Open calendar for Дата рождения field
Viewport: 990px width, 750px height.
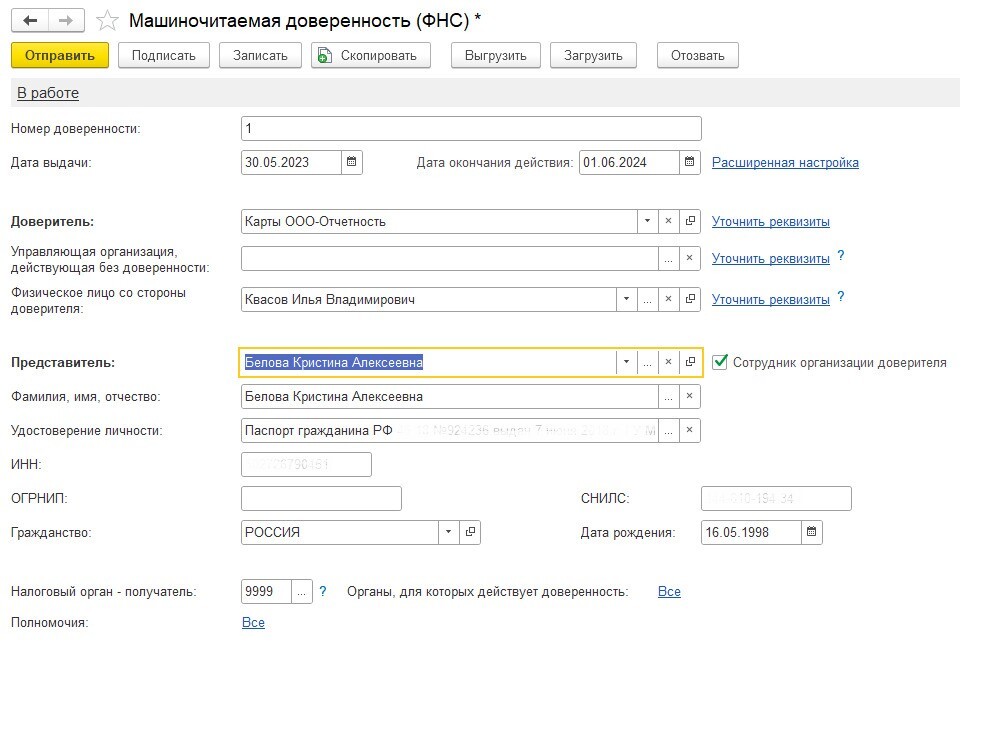[812, 532]
